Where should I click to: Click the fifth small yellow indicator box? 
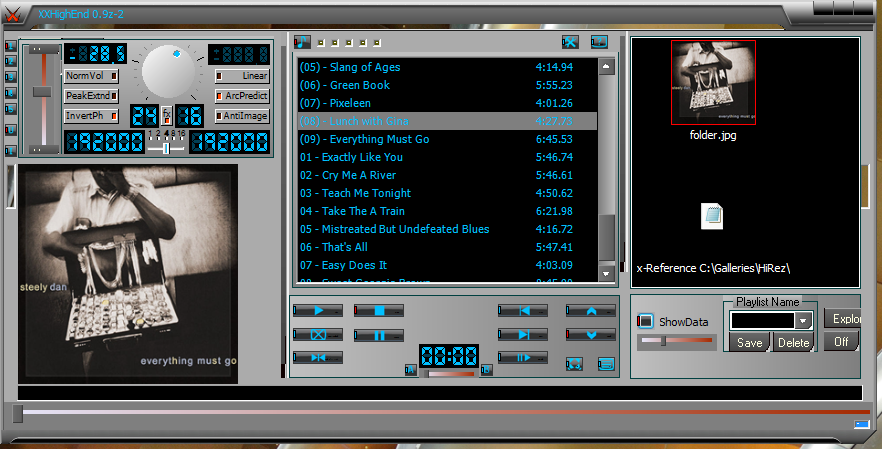click(377, 43)
